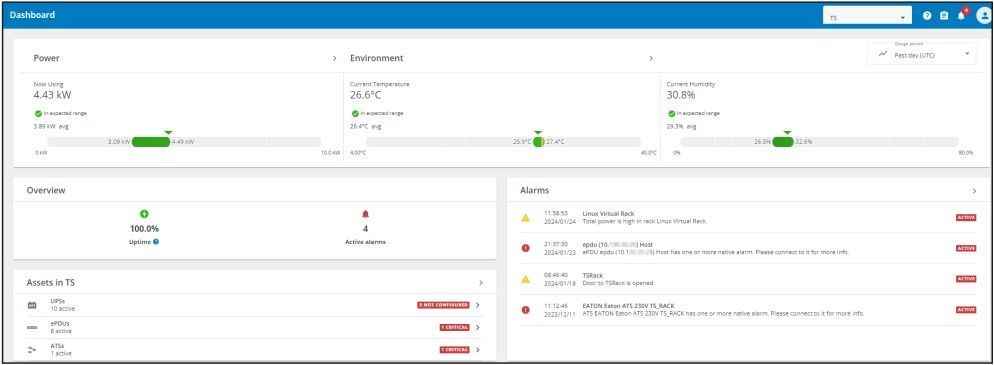Open the UPSs row chevron
The width and height of the screenshot is (994, 365).
coord(477,305)
